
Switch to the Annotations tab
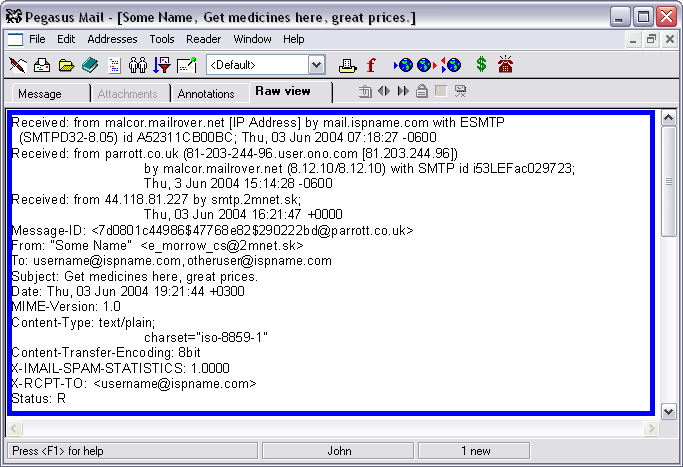[208, 94]
